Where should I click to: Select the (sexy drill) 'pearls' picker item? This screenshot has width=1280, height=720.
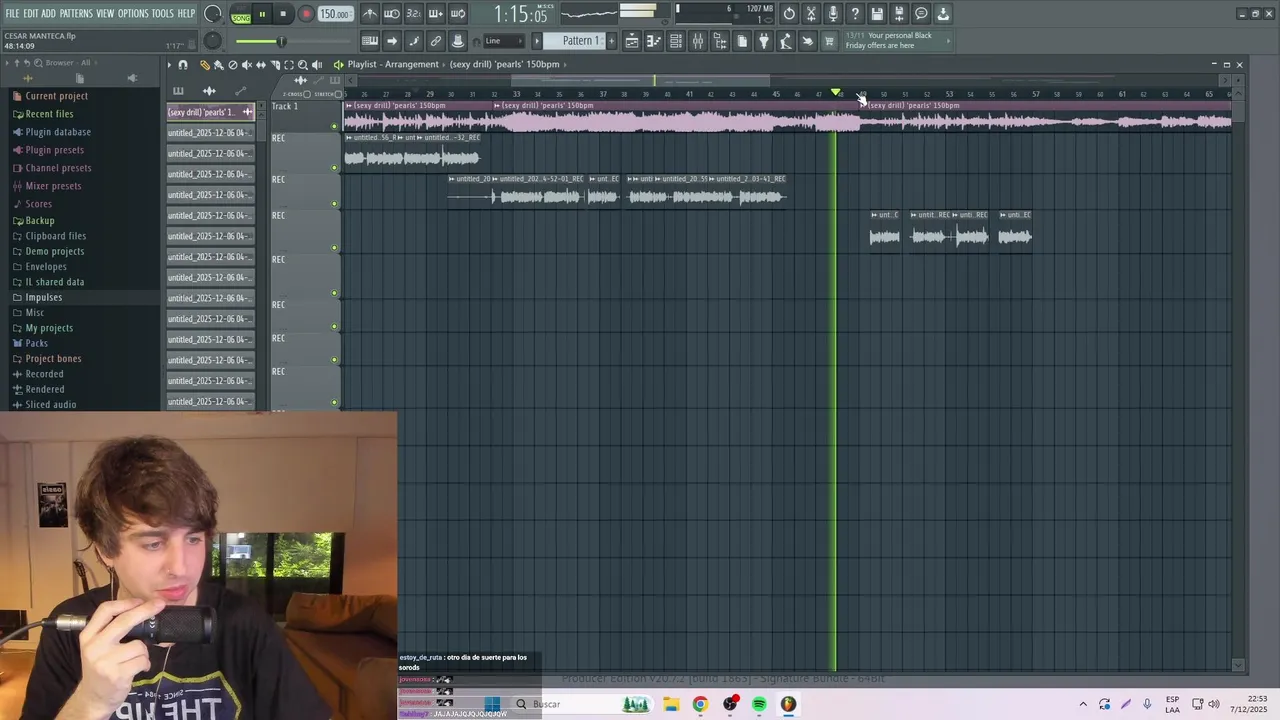pos(210,112)
